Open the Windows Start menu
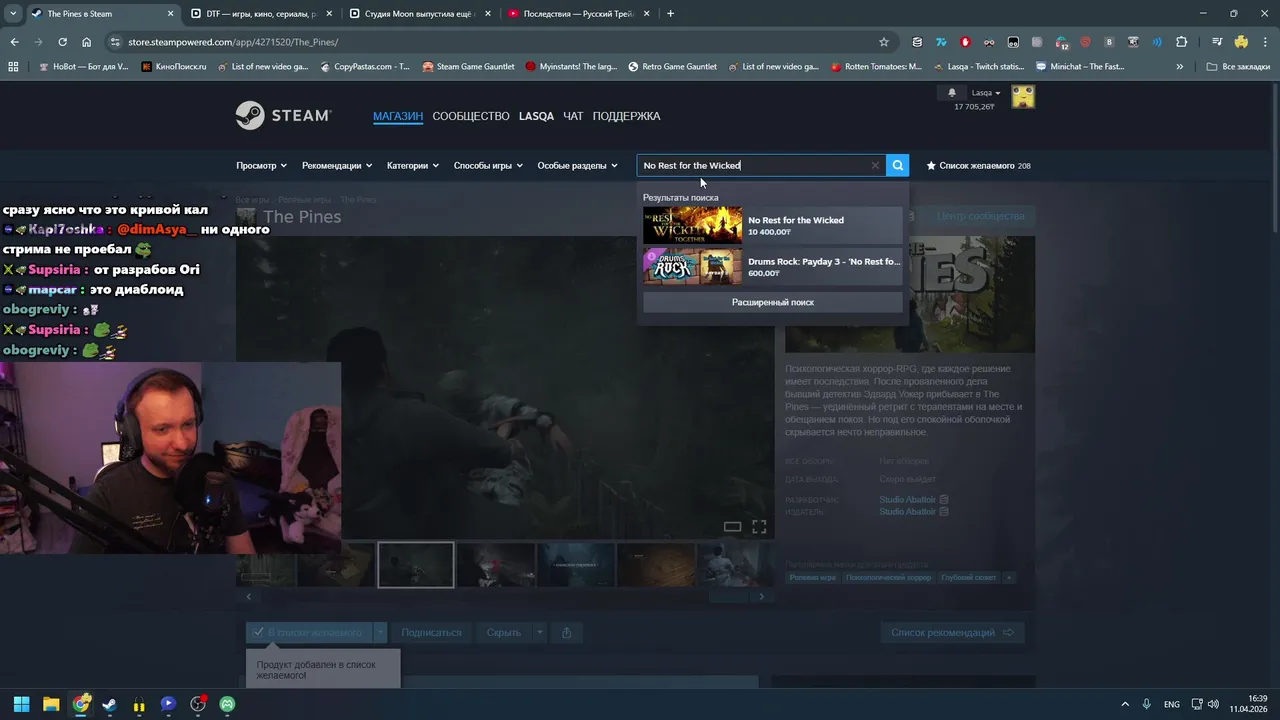1280x720 pixels. click(x=21, y=704)
